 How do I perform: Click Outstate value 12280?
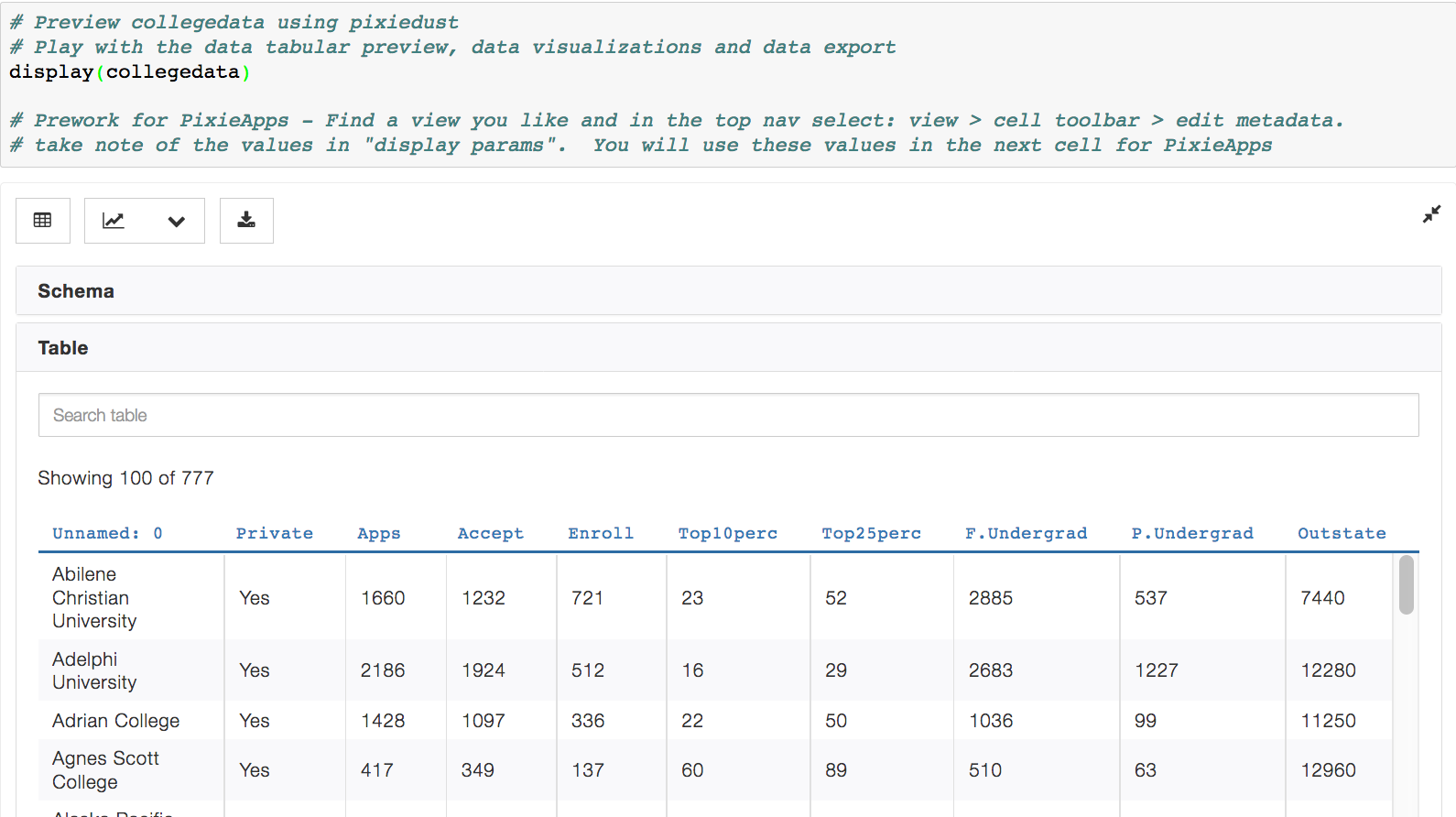point(1329,670)
